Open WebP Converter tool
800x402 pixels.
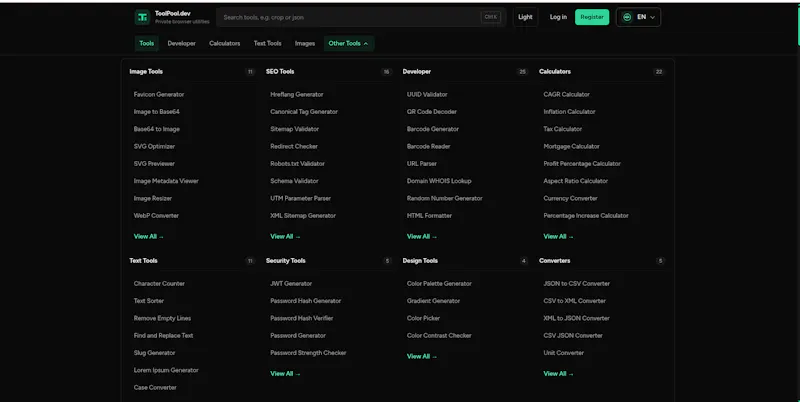click(x=156, y=216)
